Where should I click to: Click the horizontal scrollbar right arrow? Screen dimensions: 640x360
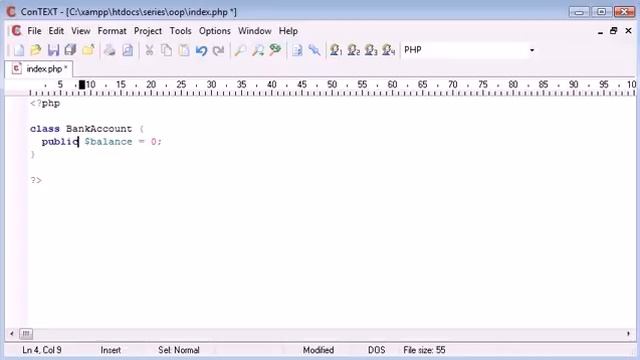[628, 334]
